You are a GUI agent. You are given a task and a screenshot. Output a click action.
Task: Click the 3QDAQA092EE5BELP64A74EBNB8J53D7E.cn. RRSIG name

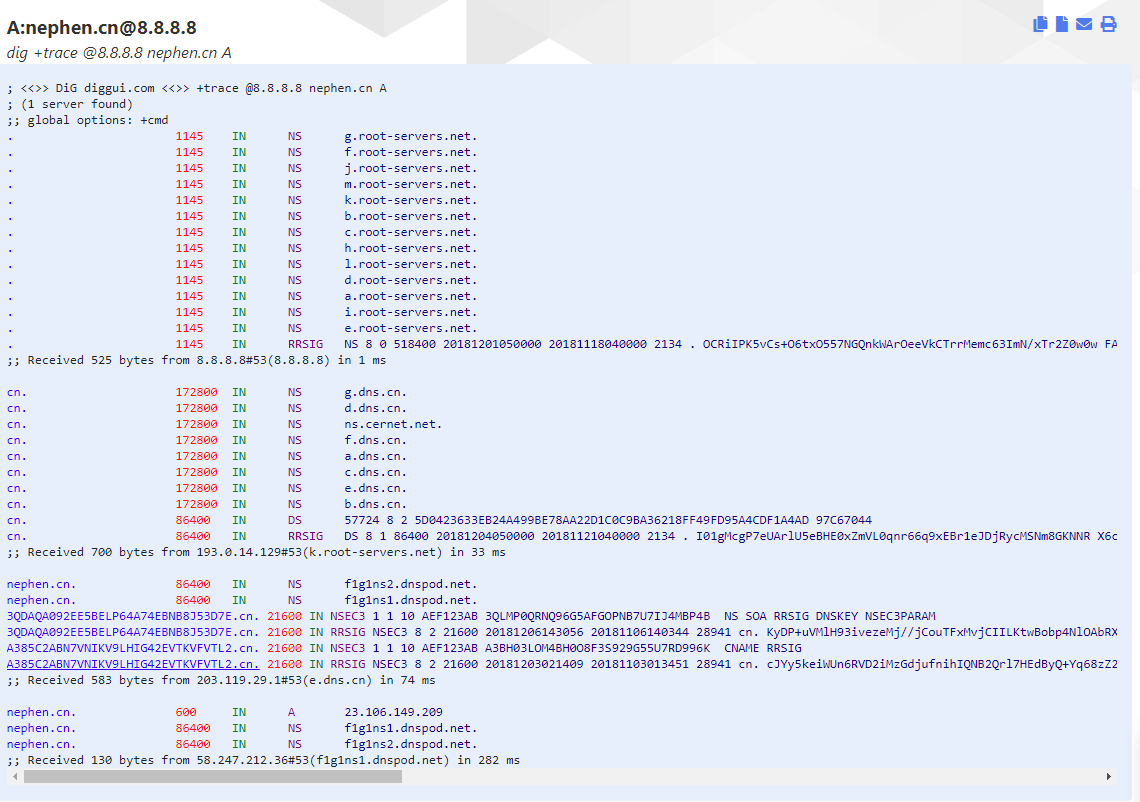pyautogui.click(x=133, y=632)
